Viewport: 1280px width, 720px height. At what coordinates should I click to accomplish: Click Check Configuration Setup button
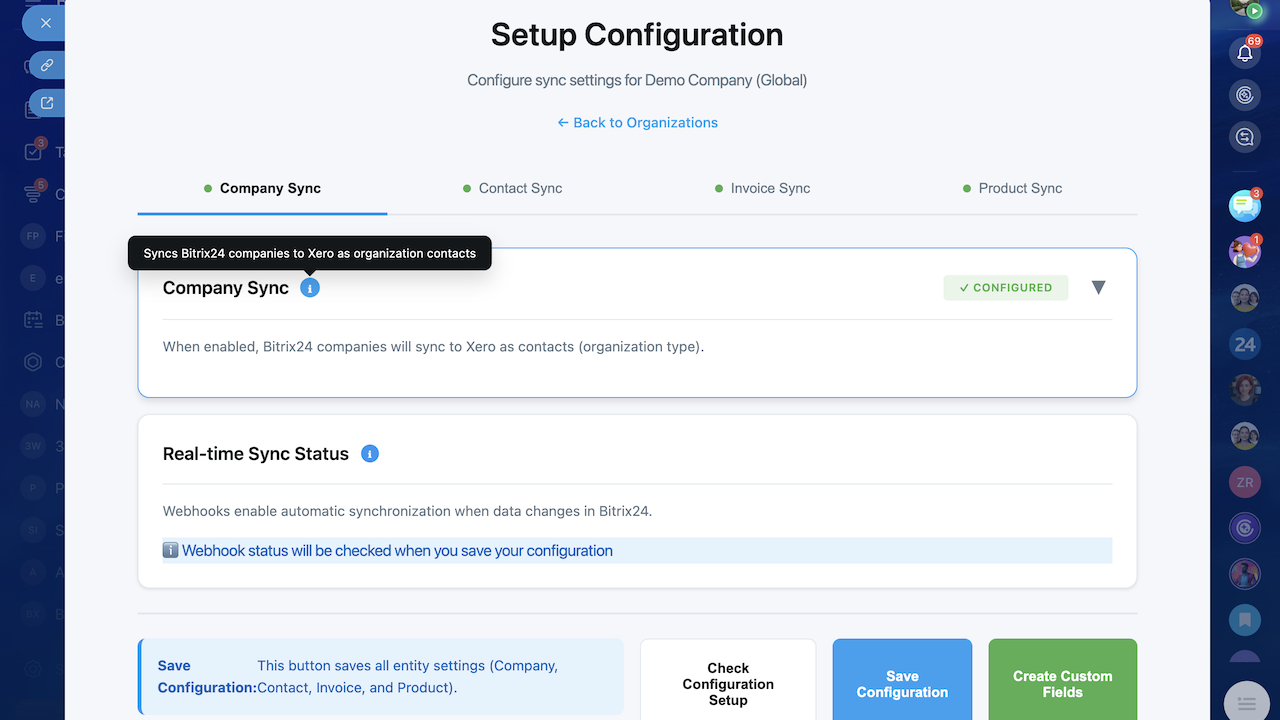coord(728,684)
